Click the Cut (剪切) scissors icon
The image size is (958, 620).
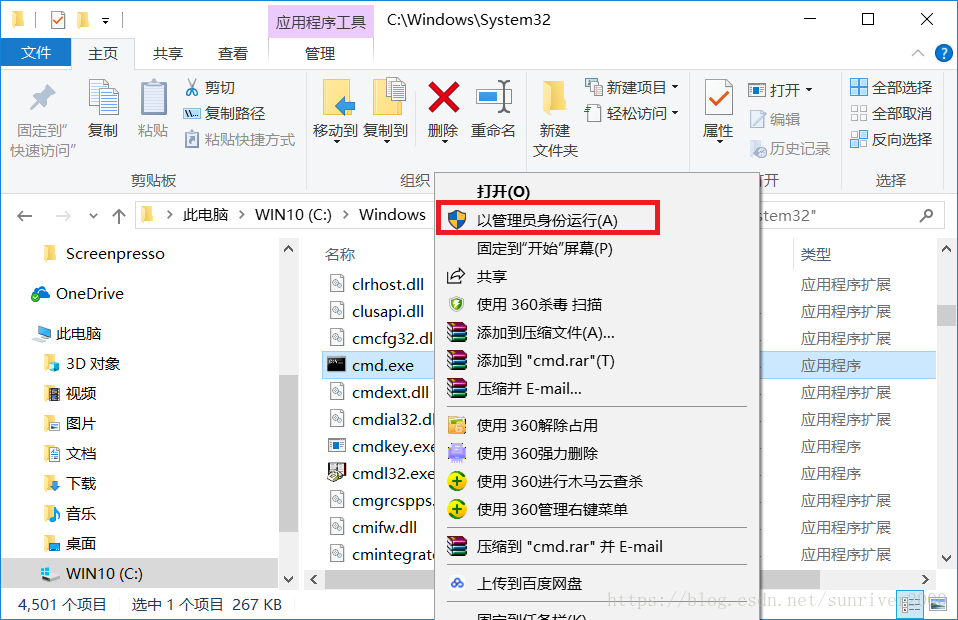click(x=192, y=88)
